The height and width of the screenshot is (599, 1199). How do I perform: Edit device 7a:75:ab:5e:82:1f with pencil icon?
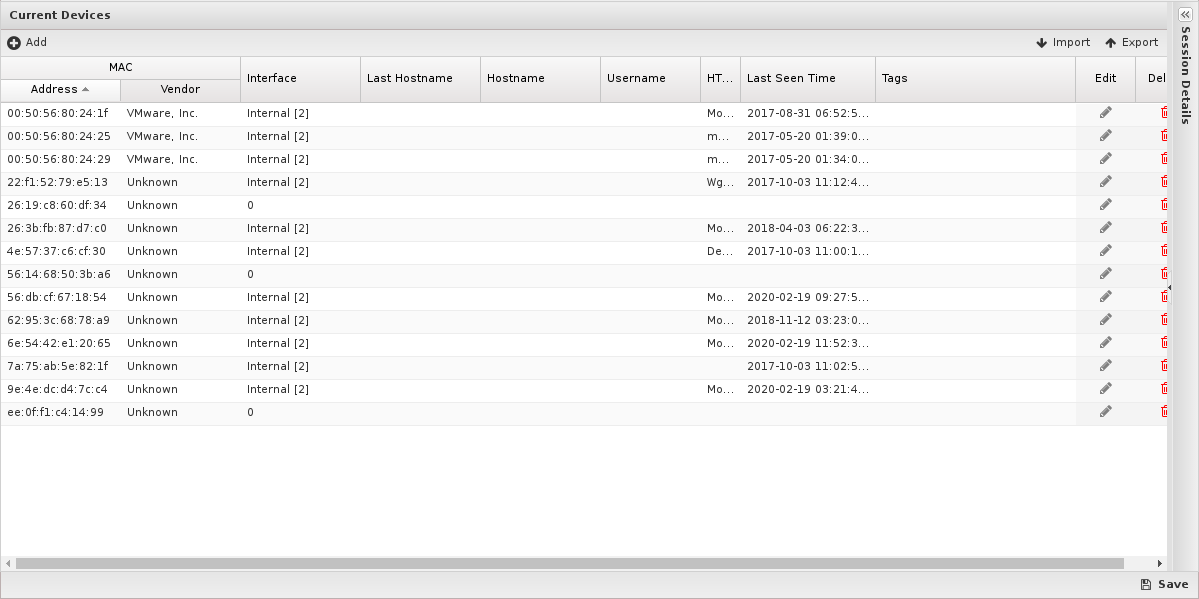[x=1105, y=366]
